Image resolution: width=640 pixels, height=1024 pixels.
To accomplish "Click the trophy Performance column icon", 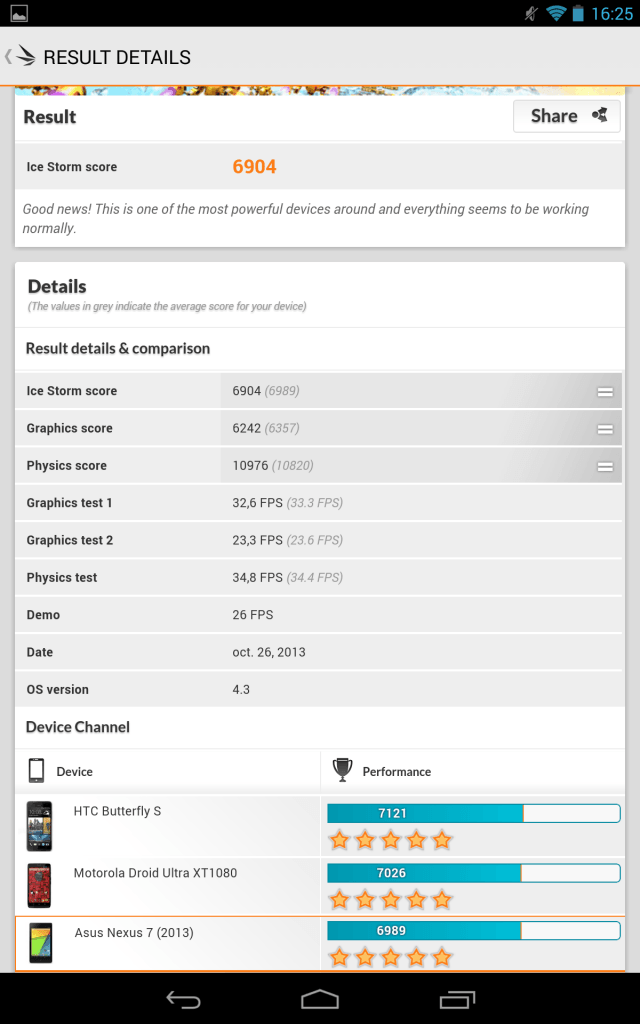I will tap(342, 771).
